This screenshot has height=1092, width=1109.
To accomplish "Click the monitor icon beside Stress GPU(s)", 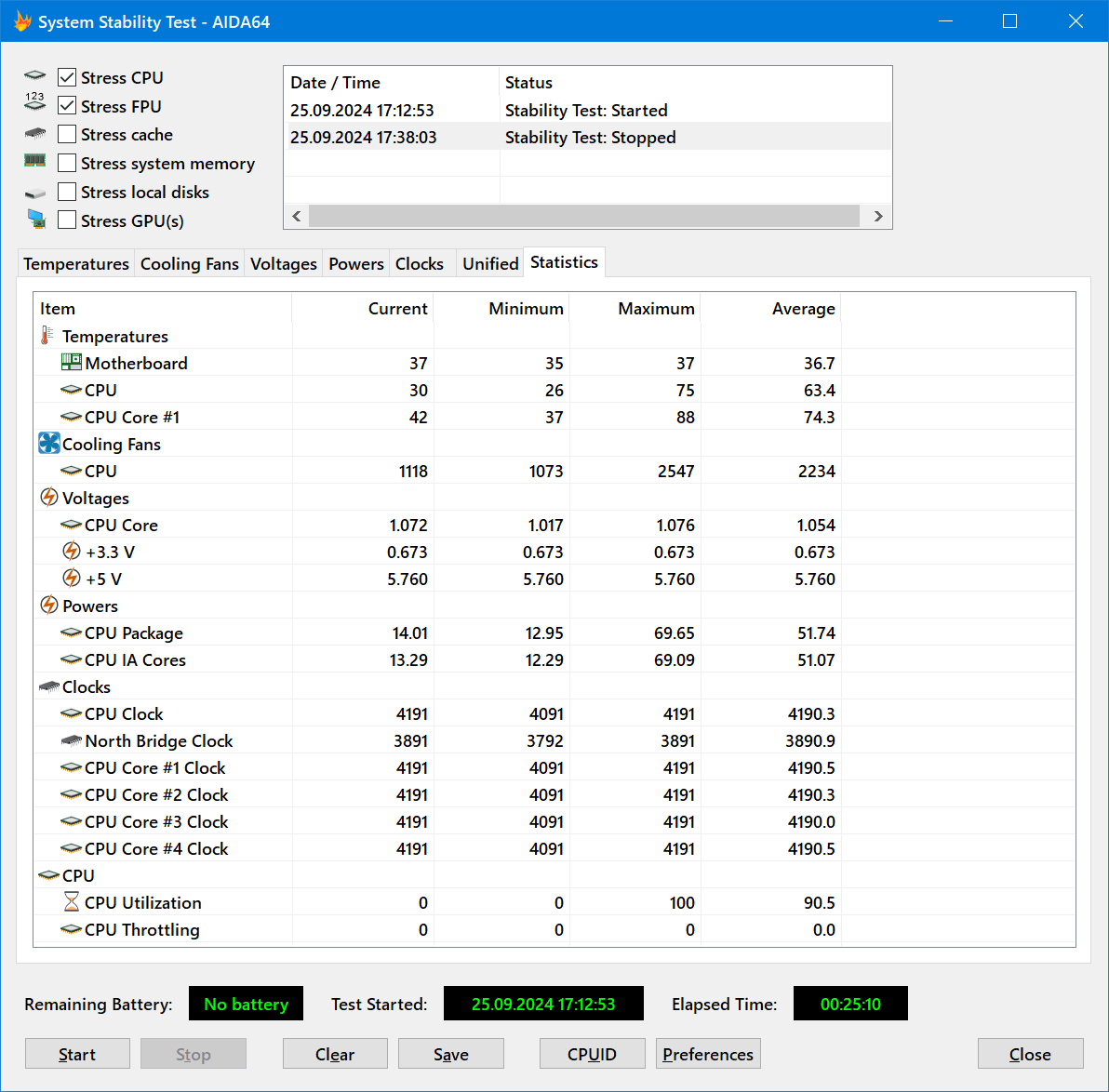I will (x=36, y=220).
